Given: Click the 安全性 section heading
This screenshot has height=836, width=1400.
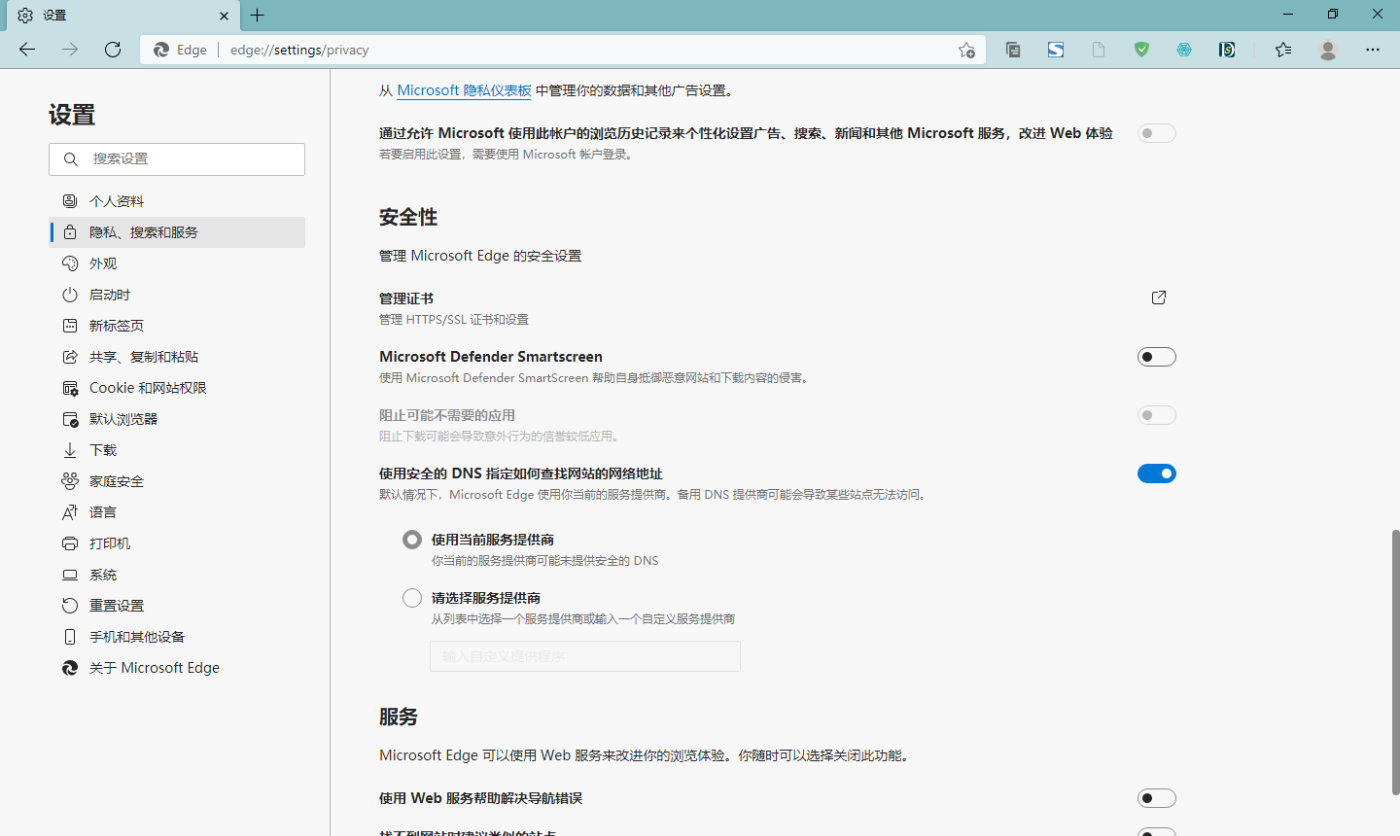Looking at the screenshot, I should coord(408,217).
